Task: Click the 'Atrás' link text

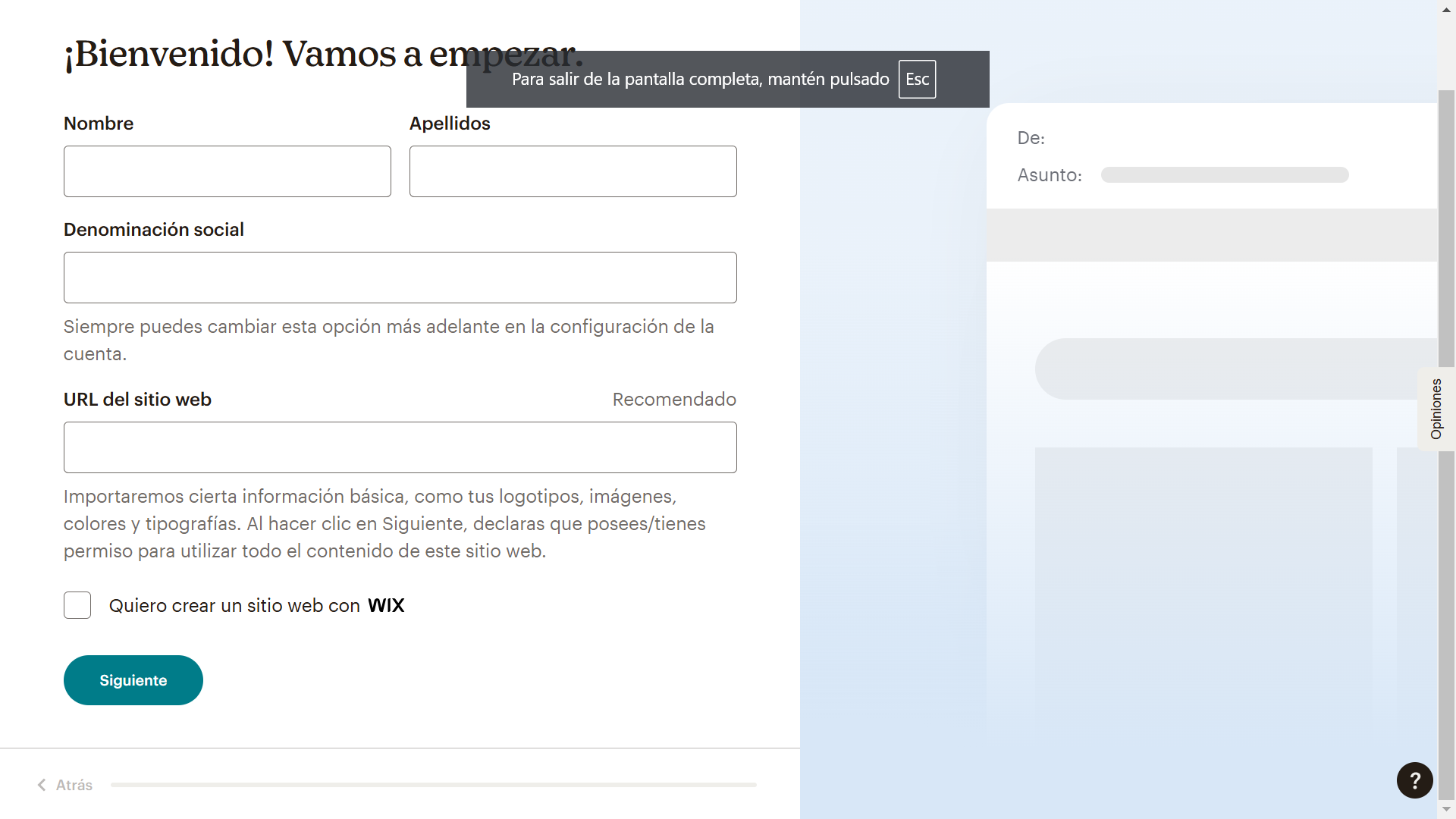Action: 74,785
